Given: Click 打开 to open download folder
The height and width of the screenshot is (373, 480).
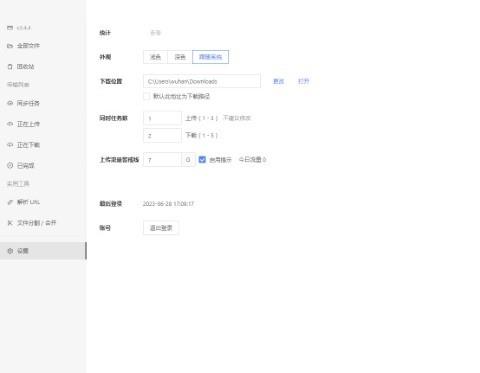Looking at the screenshot, I should coord(303,81).
